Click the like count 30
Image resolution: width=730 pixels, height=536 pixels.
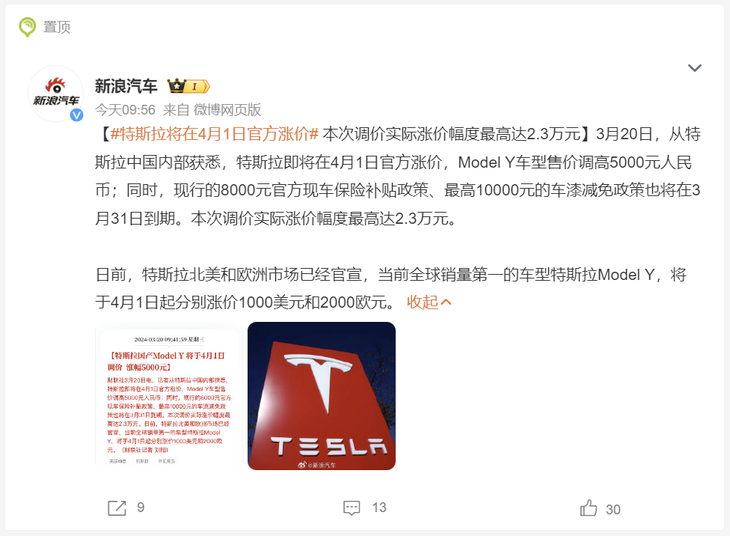click(613, 509)
